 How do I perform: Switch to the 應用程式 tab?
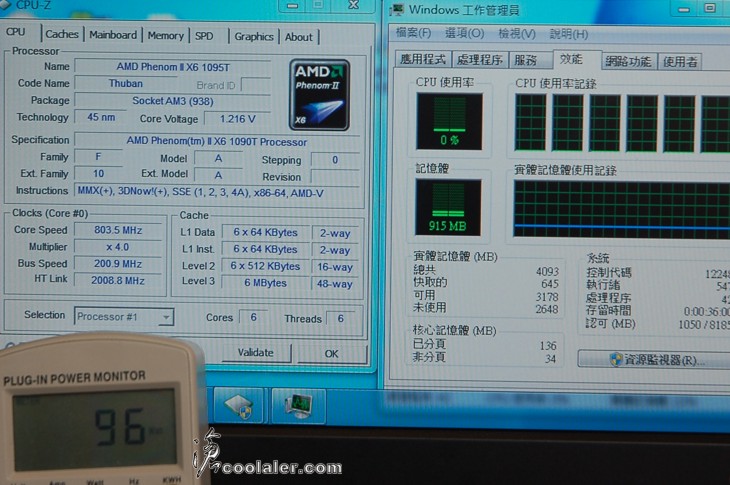click(422, 59)
